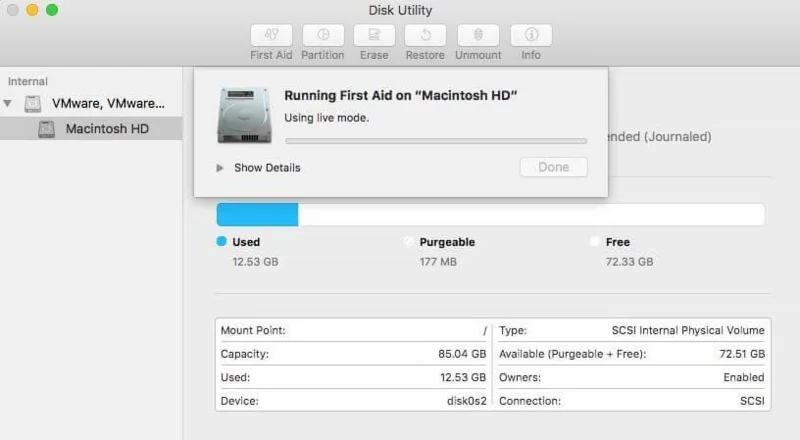
Task: Click the 72.51 GB available value
Action: pyautogui.click(x=742, y=354)
